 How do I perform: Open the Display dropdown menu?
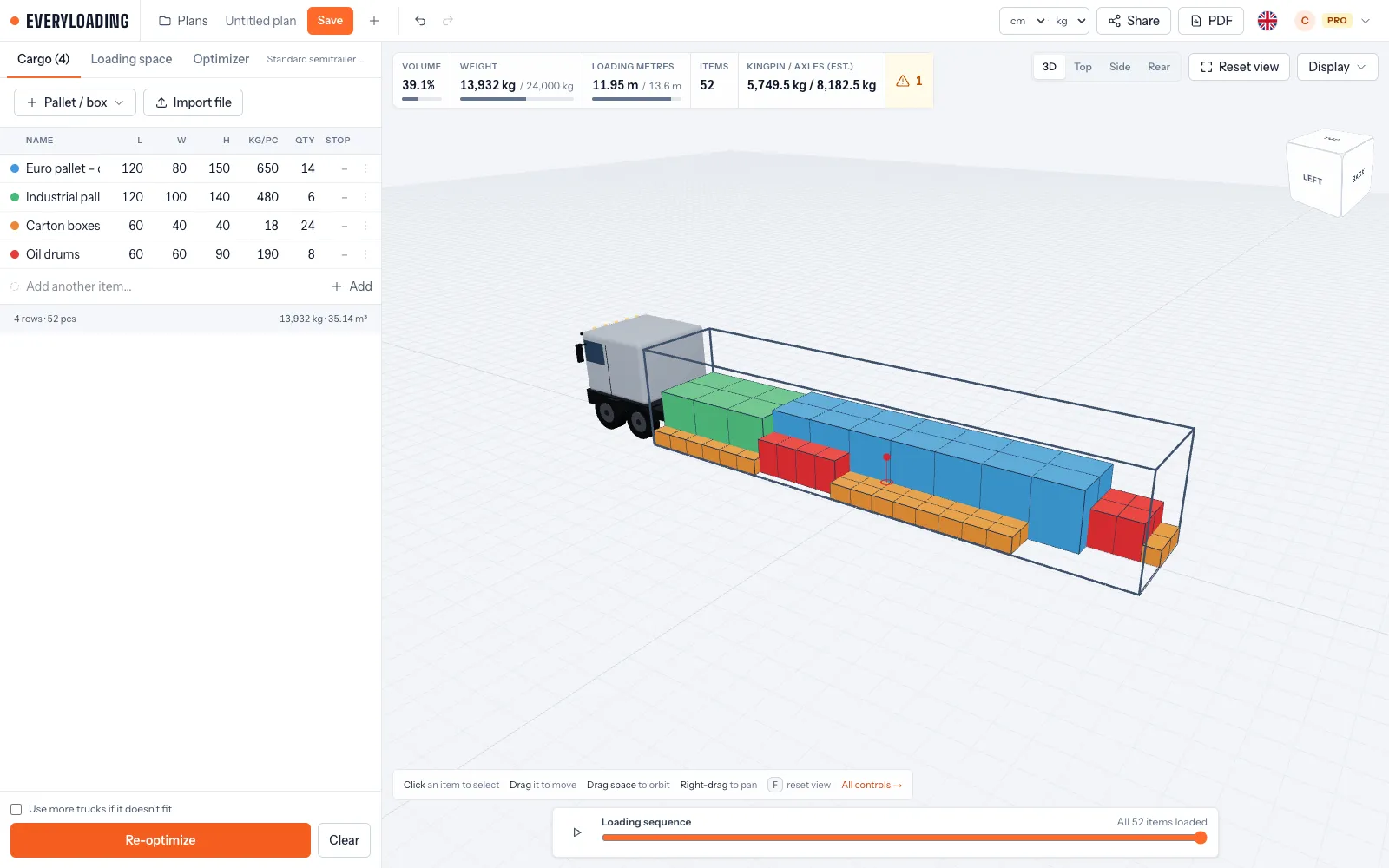coord(1337,67)
